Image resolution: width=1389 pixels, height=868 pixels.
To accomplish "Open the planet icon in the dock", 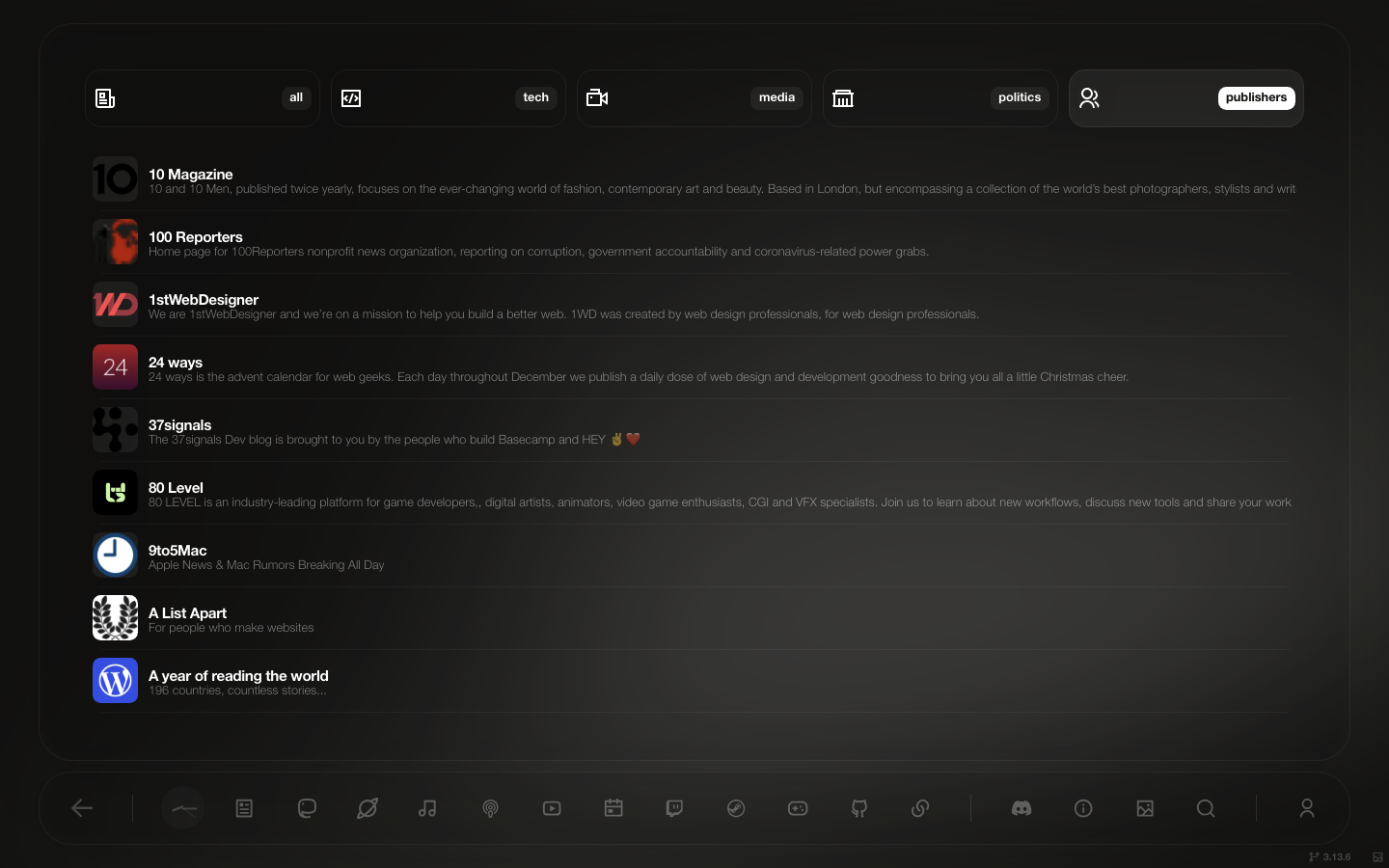I will pos(368,808).
